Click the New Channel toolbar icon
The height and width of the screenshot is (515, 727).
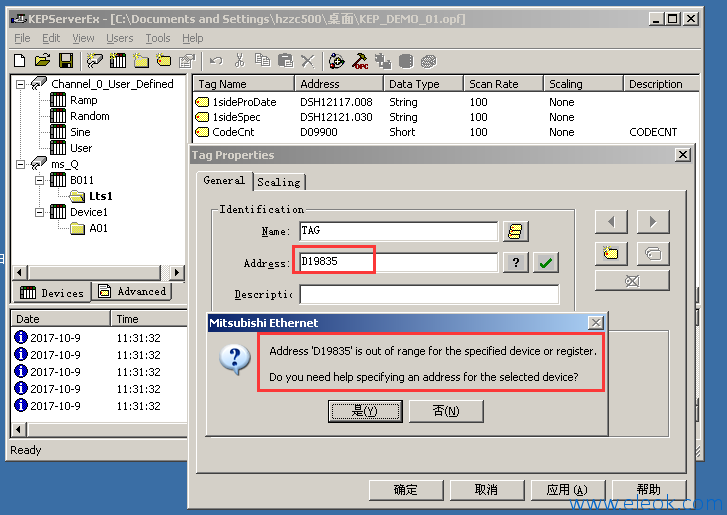(x=95, y=61)
